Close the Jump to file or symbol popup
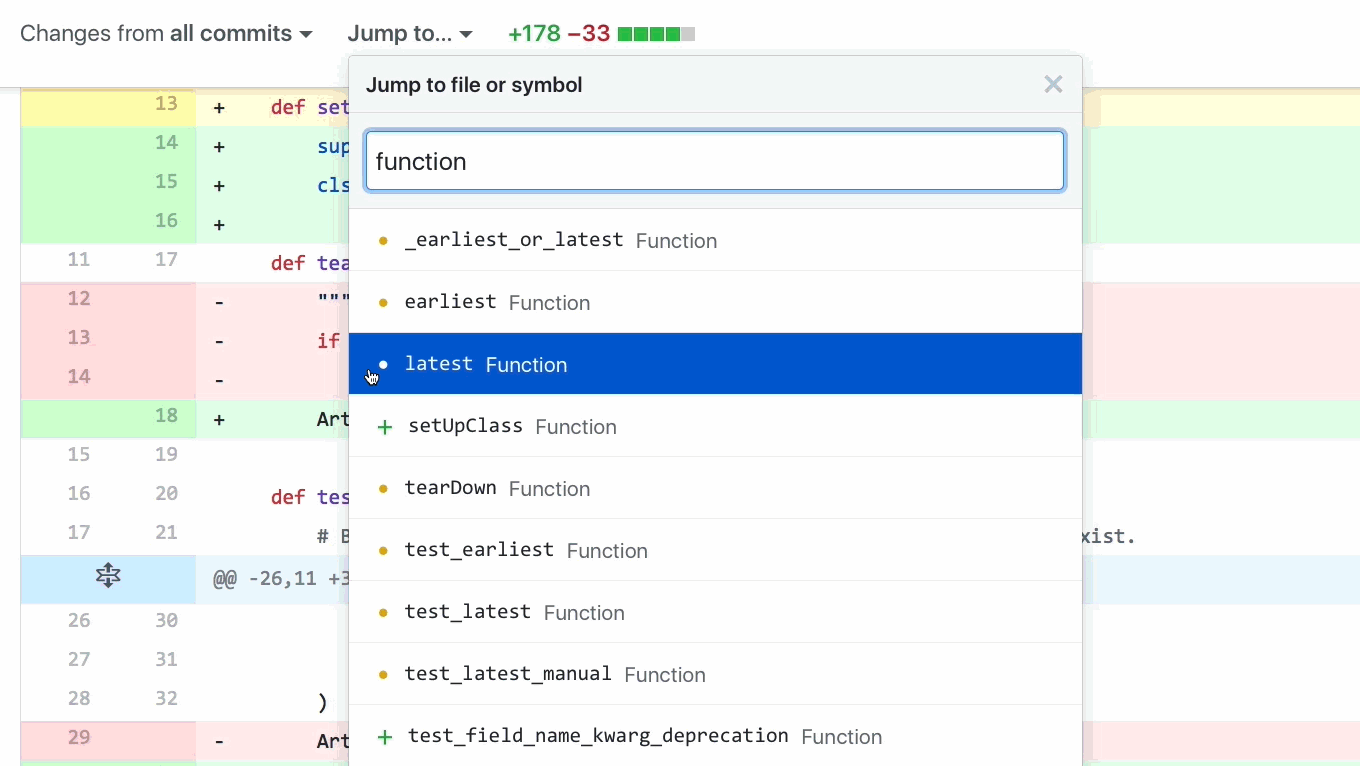 (x=1053, y=85)
